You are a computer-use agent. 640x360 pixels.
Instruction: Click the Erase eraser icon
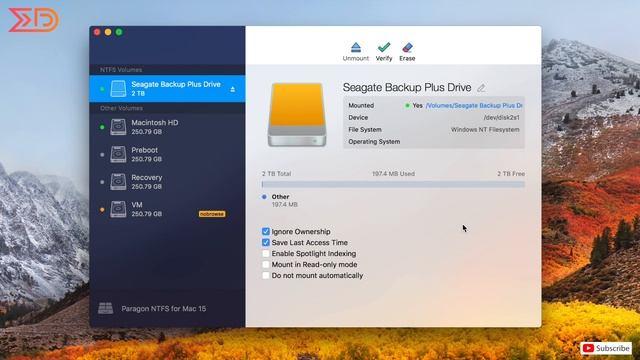click(x=407, y=47)
